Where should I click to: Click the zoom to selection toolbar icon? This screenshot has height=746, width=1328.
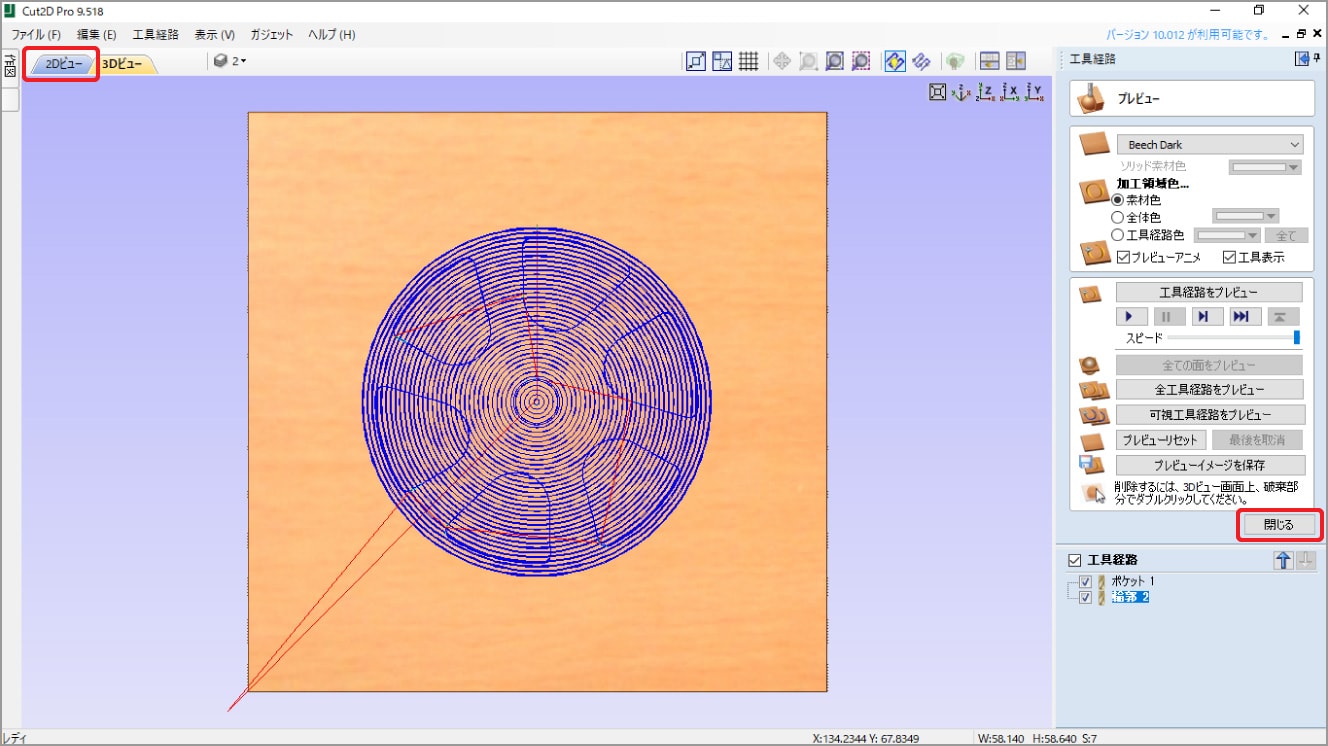tap(861, 62)
